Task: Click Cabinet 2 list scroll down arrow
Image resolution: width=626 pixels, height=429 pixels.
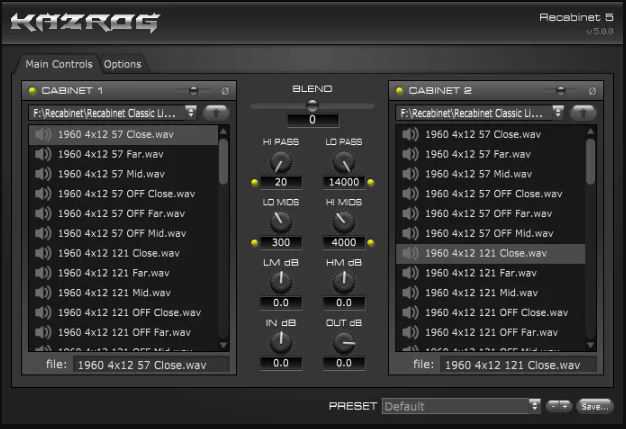Action: tap(590, 345)
